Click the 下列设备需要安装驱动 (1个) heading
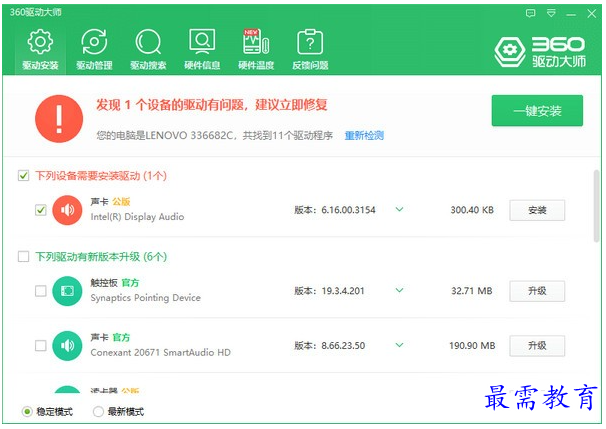 pos(101,176)
